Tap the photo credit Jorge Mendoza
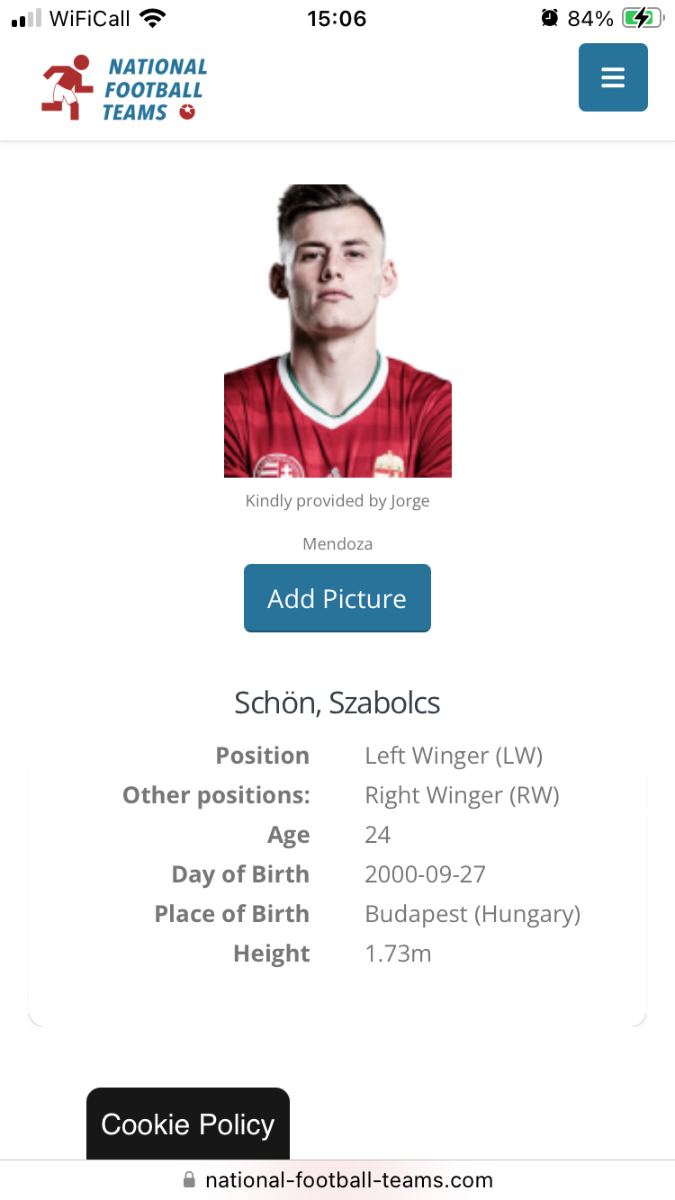This screenshot has width=675, height=1200. [x=337, y=522]
